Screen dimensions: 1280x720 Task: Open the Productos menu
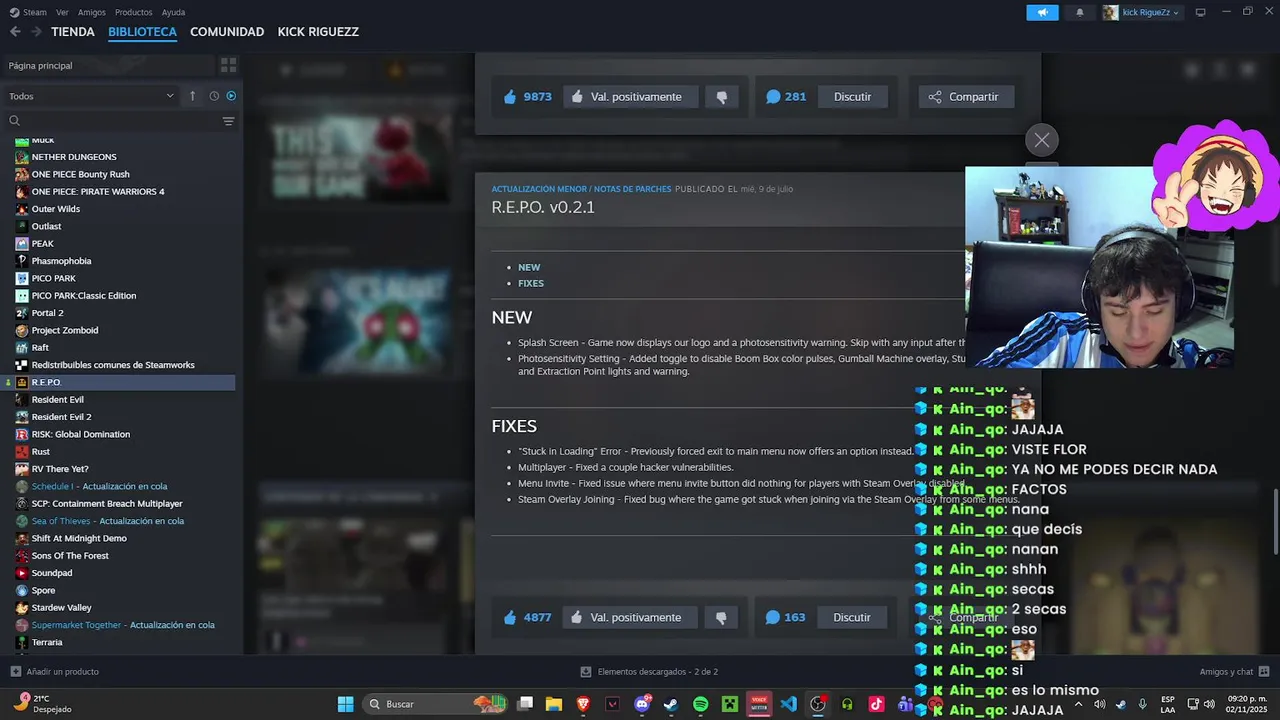point(134,12)
